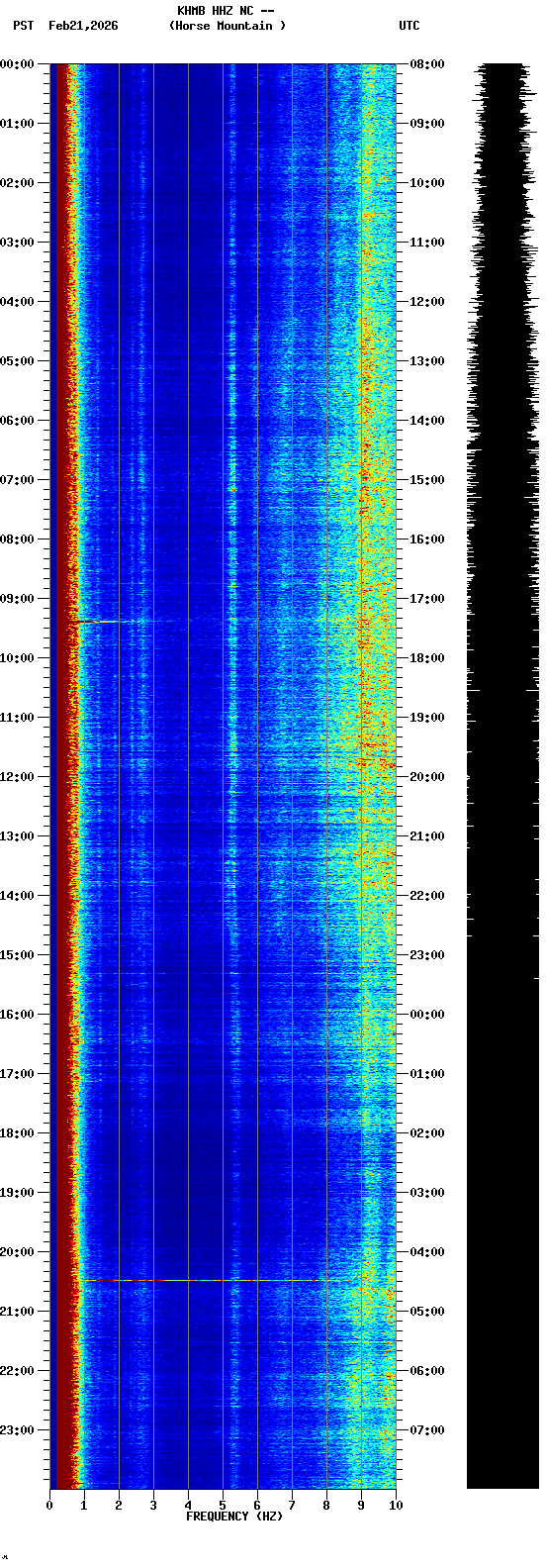Select the 19:00 label on PST axis
The image size is (546, 1568).
[x=18, y=1193]
